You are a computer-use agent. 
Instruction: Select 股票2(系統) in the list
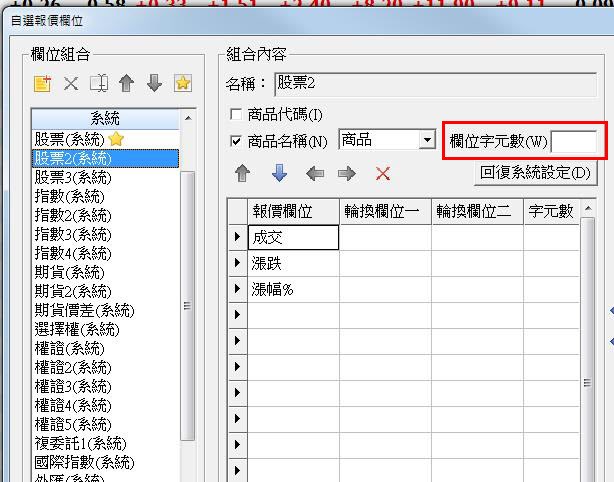(x=105, y=159)
